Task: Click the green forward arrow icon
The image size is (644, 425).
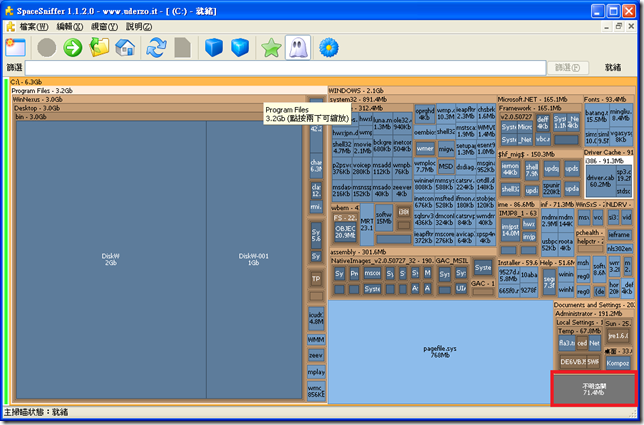Action: [73, 48]
